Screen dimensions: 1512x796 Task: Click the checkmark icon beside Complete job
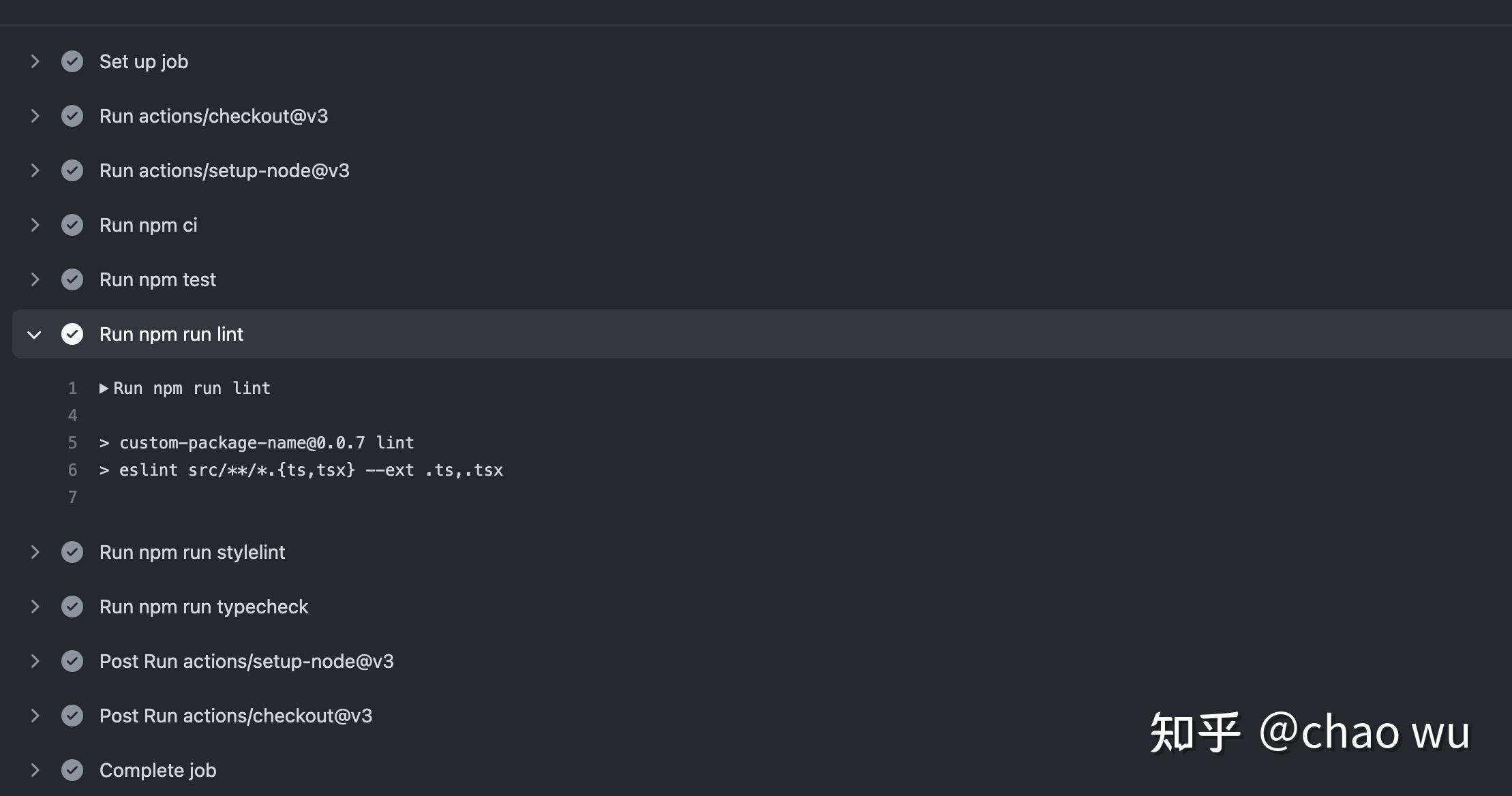pyautogui.click(x=72, y=770)
